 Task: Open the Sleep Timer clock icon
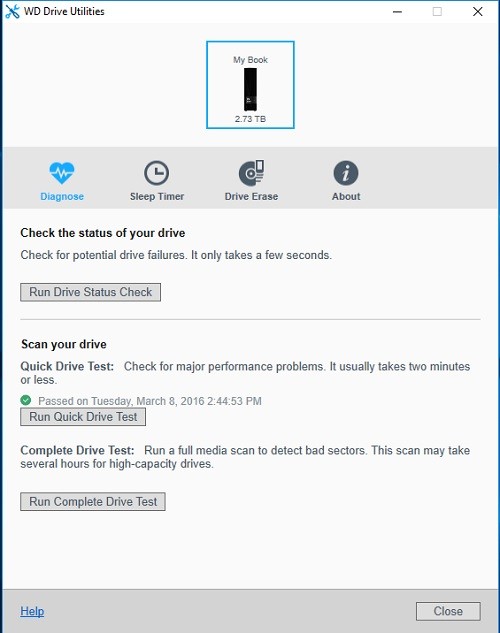click(x=157, y=173)
